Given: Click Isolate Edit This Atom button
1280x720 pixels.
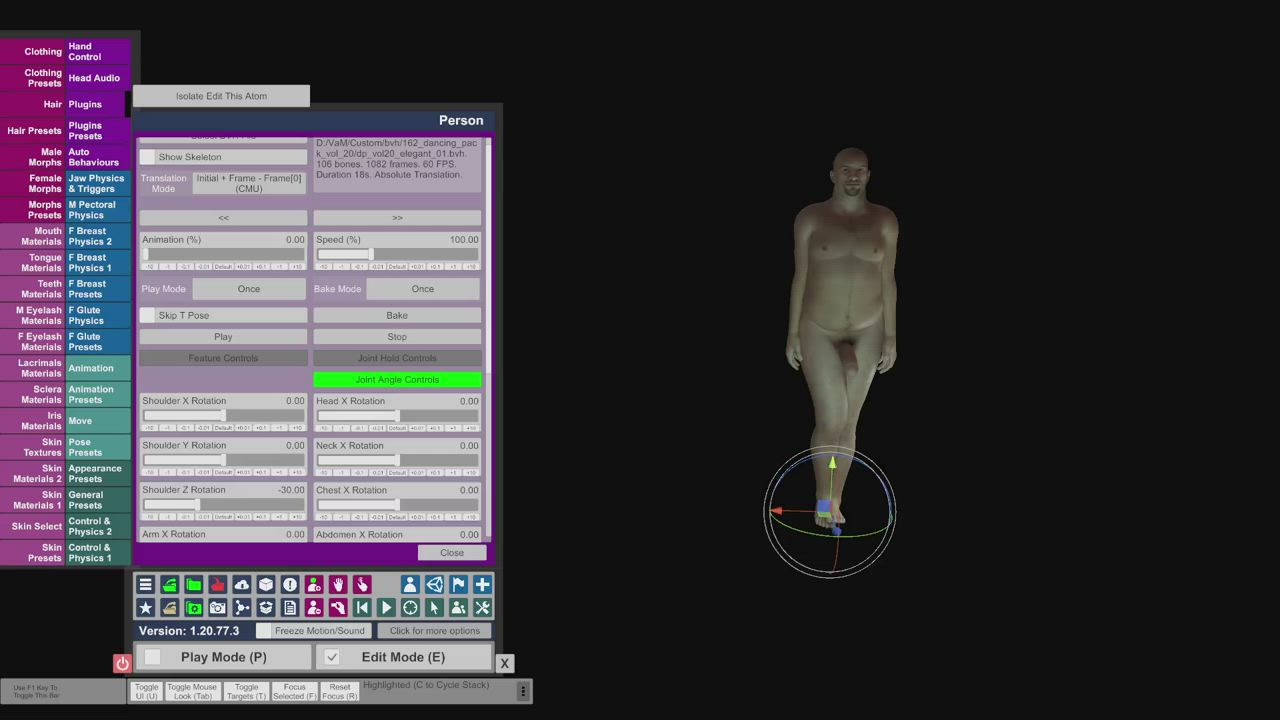Looking at the screenshot, I should [x=221, y=96].
